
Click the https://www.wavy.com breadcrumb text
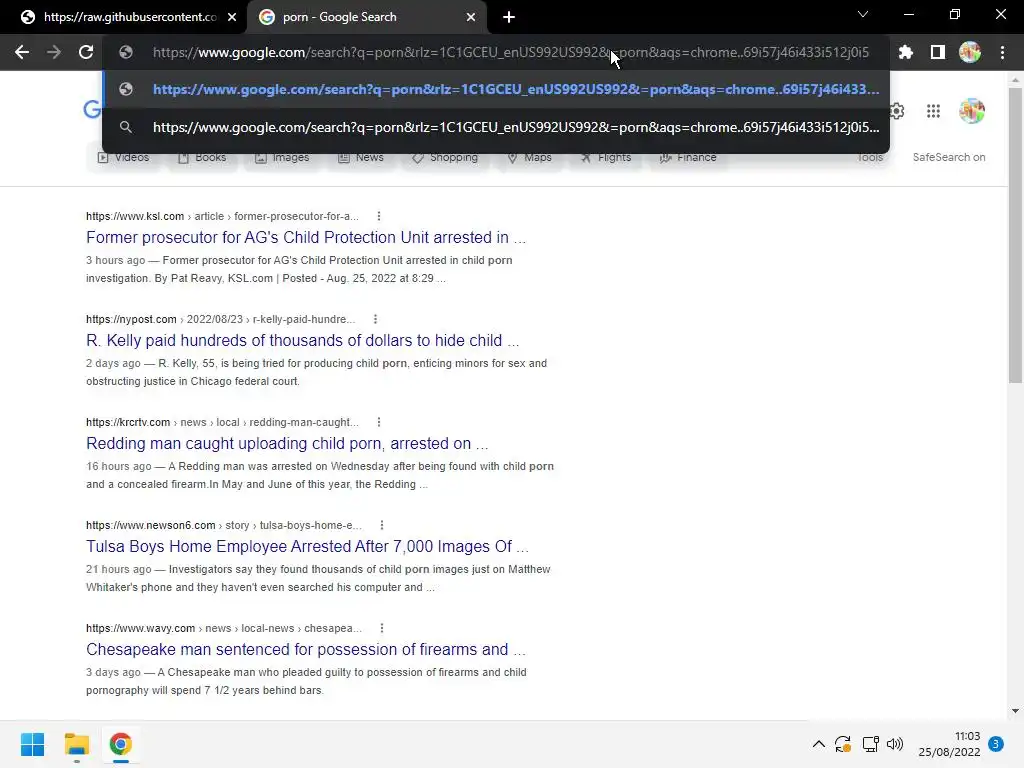140,629
